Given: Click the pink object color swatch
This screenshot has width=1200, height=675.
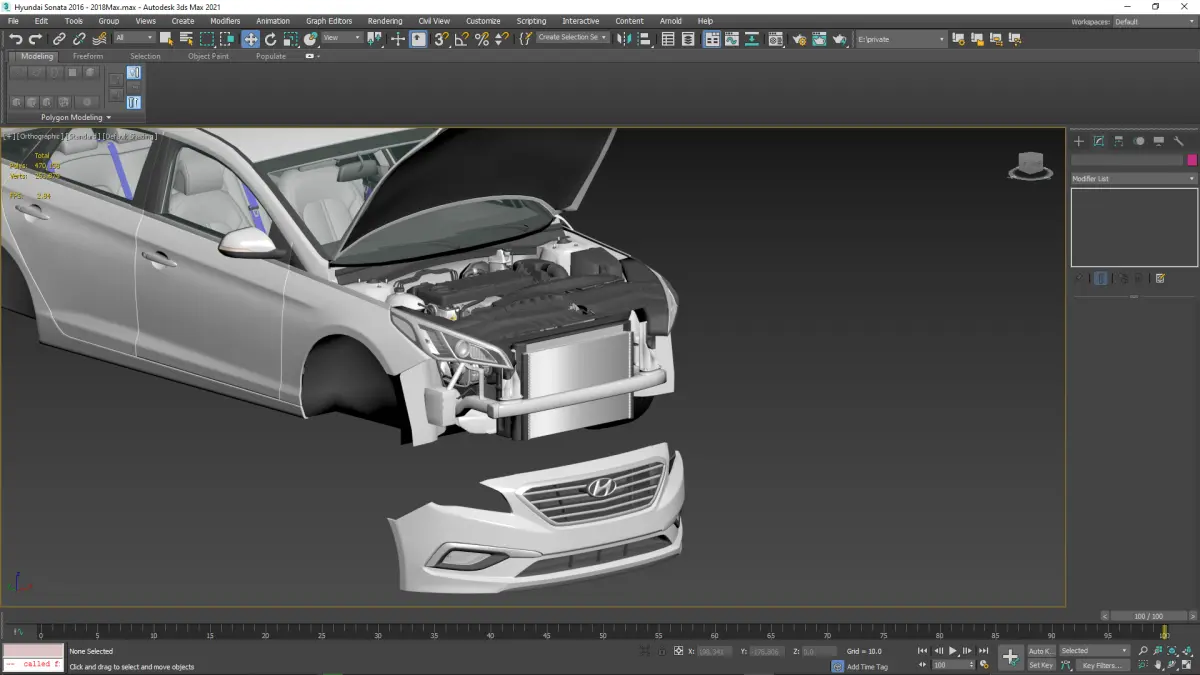Looking at the screenshot, I should pyautogui.click(x=1192, y=160).
